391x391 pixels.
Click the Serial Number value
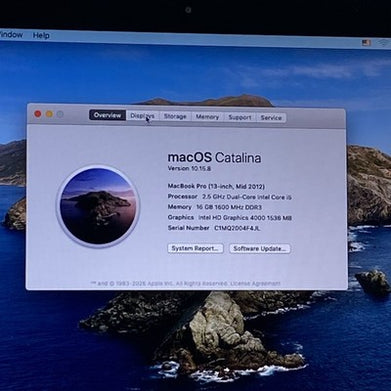[x=237, y=228]
